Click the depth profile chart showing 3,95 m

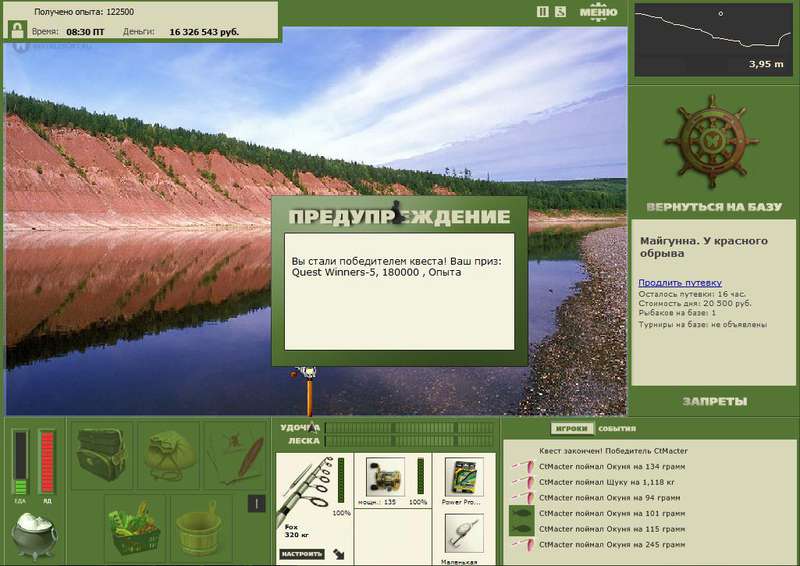[x=713, y=40]
